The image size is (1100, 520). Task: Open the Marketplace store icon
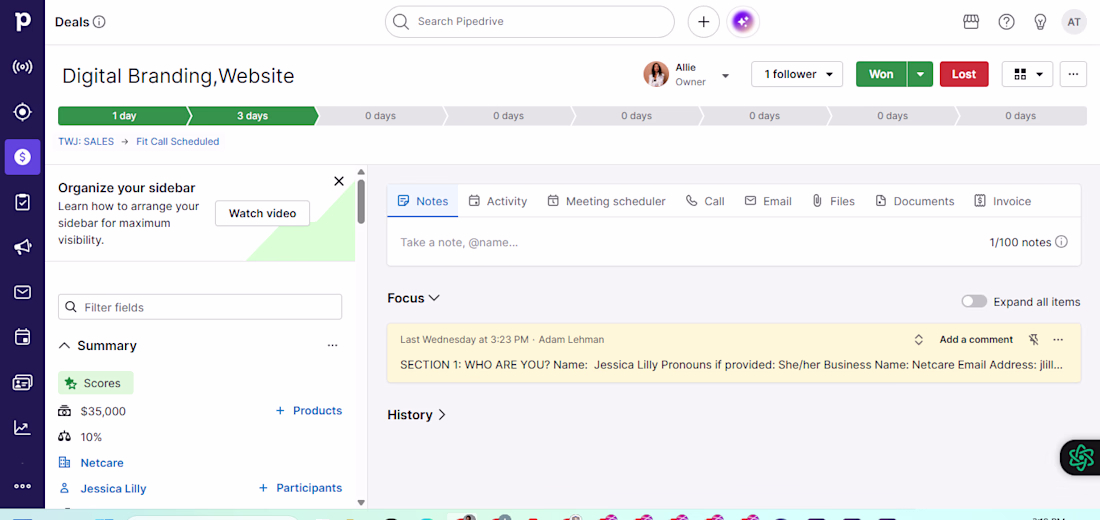pyautogui.click(x=971, y=22)
